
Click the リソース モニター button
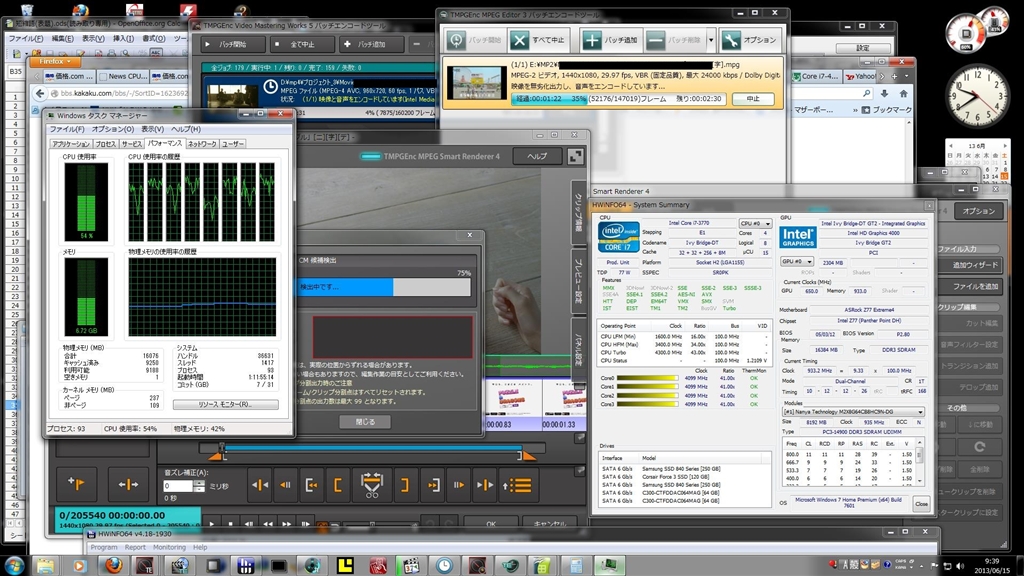point(225,404)
